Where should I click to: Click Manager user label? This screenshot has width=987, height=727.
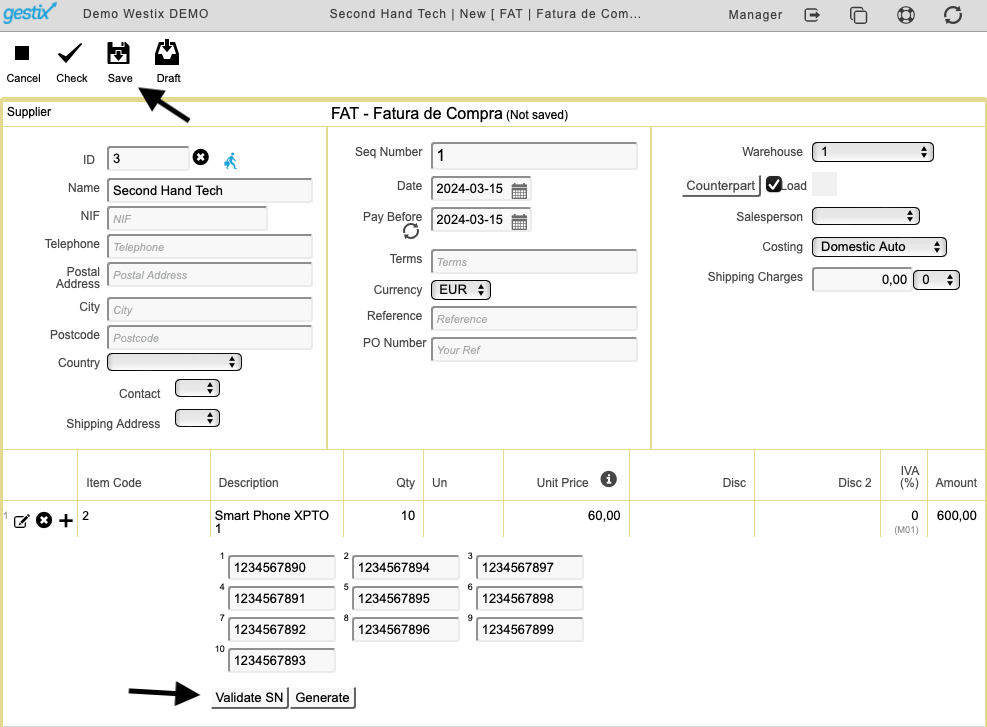[x=755, y=14]
